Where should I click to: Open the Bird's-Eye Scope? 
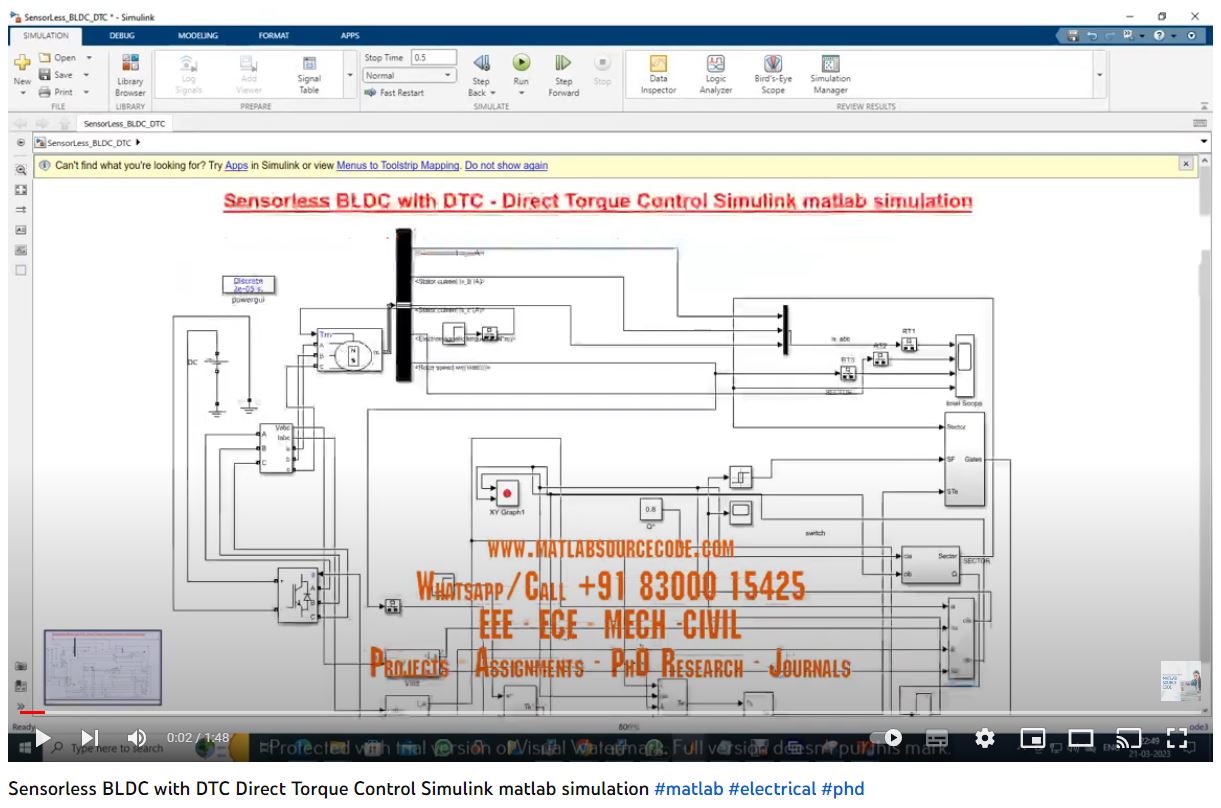pyautogui.click(x=773, y=73)
